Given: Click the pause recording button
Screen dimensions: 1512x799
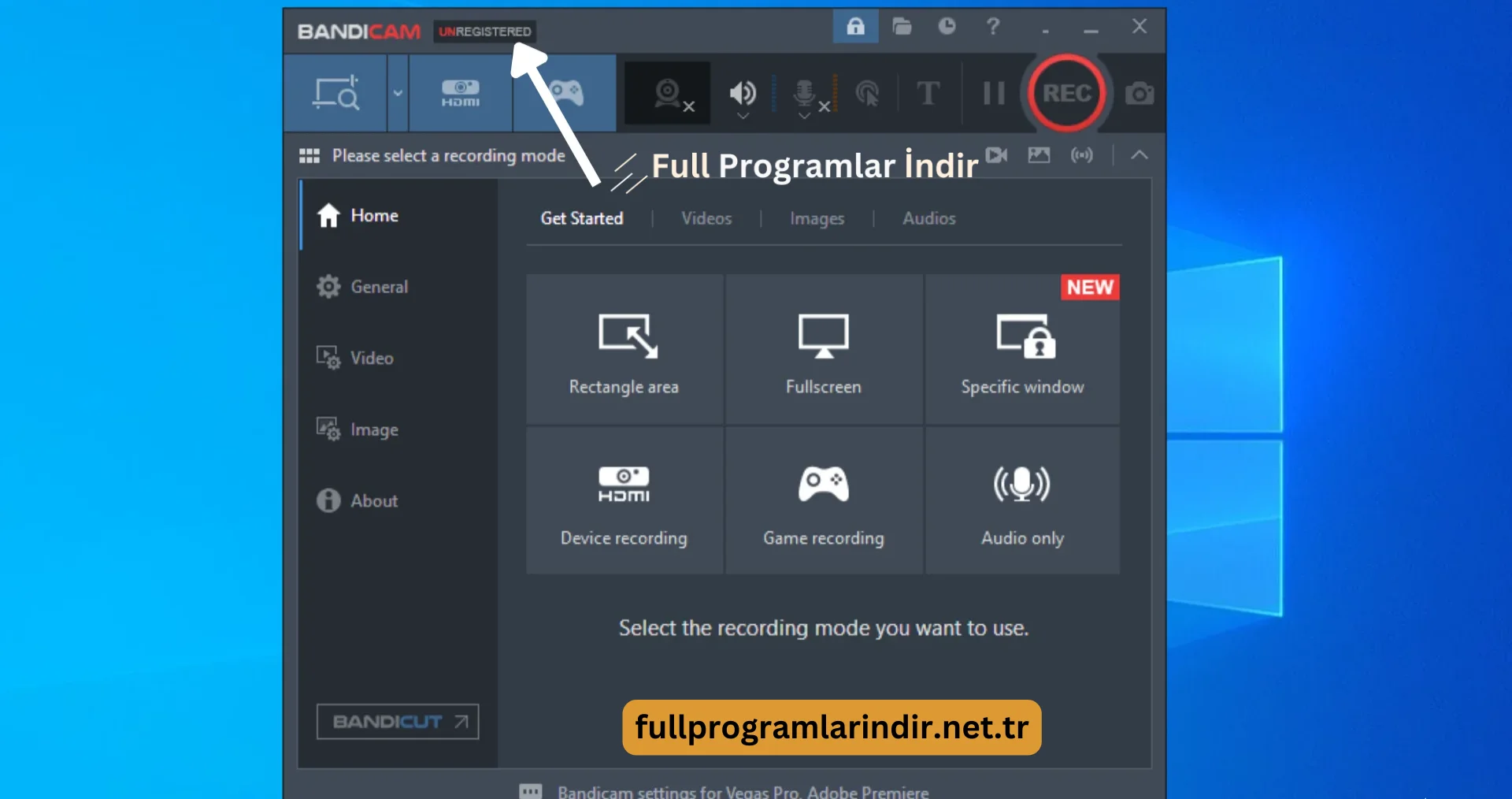Looking at the screenshot, I should (994, 93).
